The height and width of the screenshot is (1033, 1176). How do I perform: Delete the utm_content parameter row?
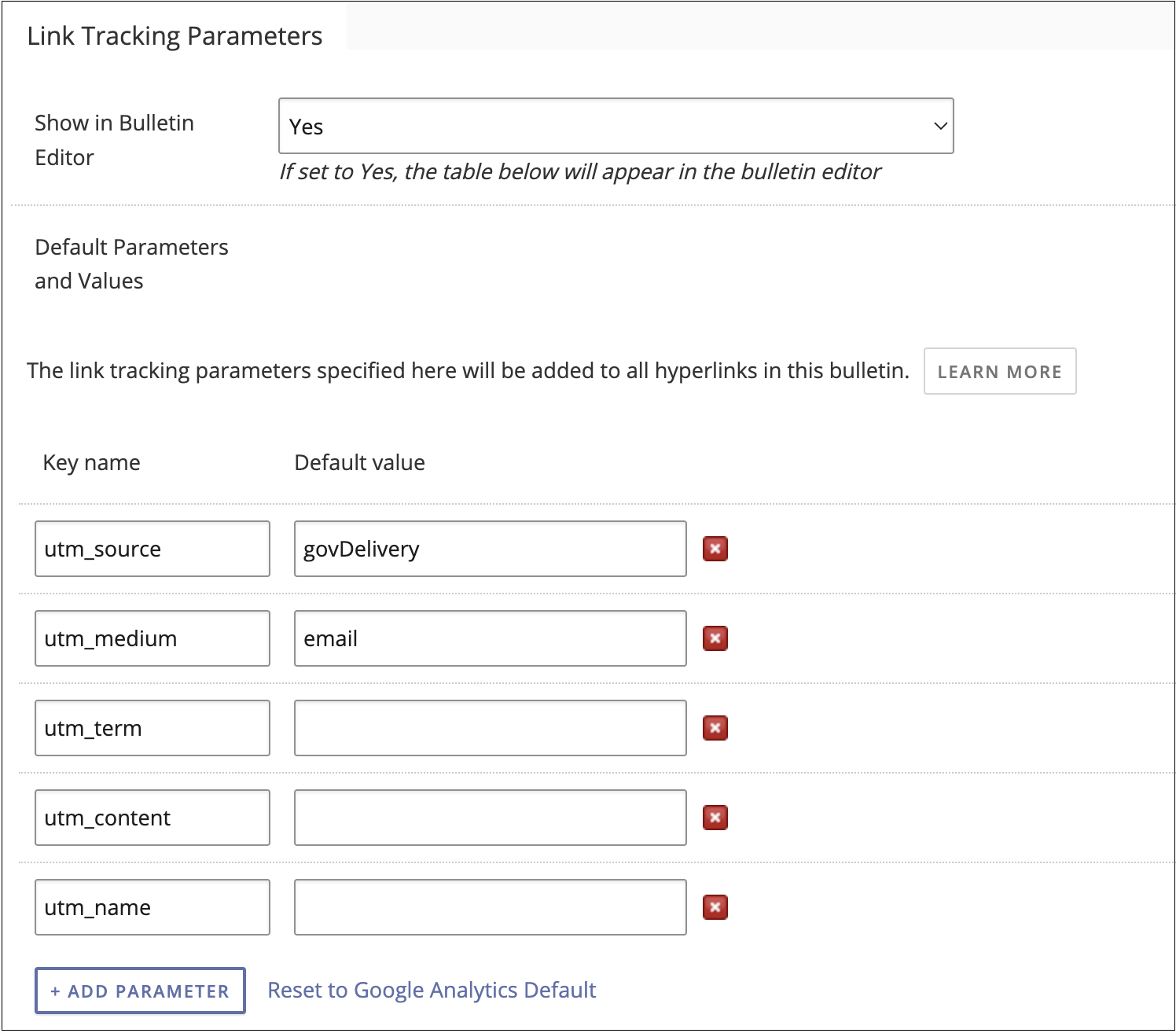pyautogui.click(x=715, y=818)
